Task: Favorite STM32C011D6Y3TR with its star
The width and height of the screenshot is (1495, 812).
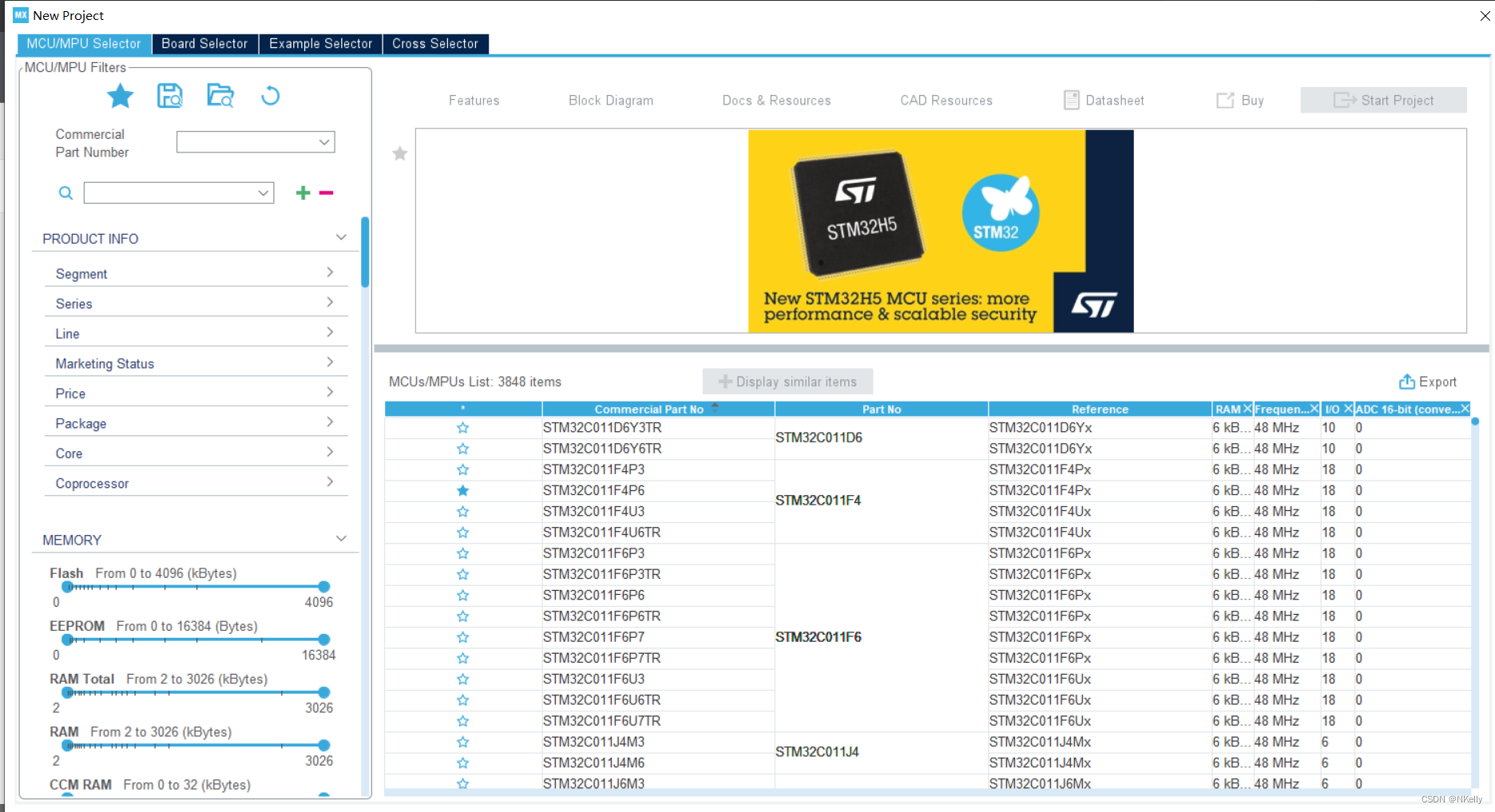Action: 462,428
